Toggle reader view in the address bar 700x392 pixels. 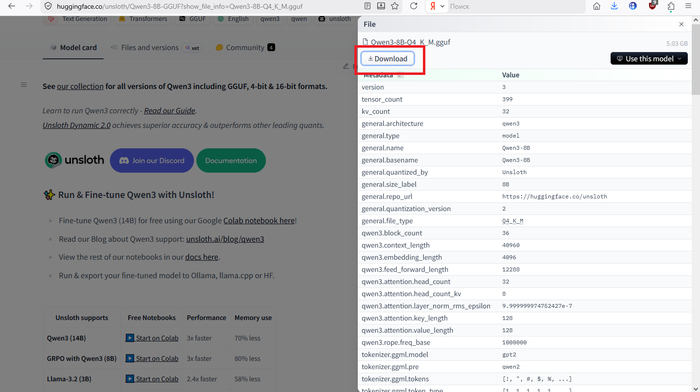tap(367, 6)
